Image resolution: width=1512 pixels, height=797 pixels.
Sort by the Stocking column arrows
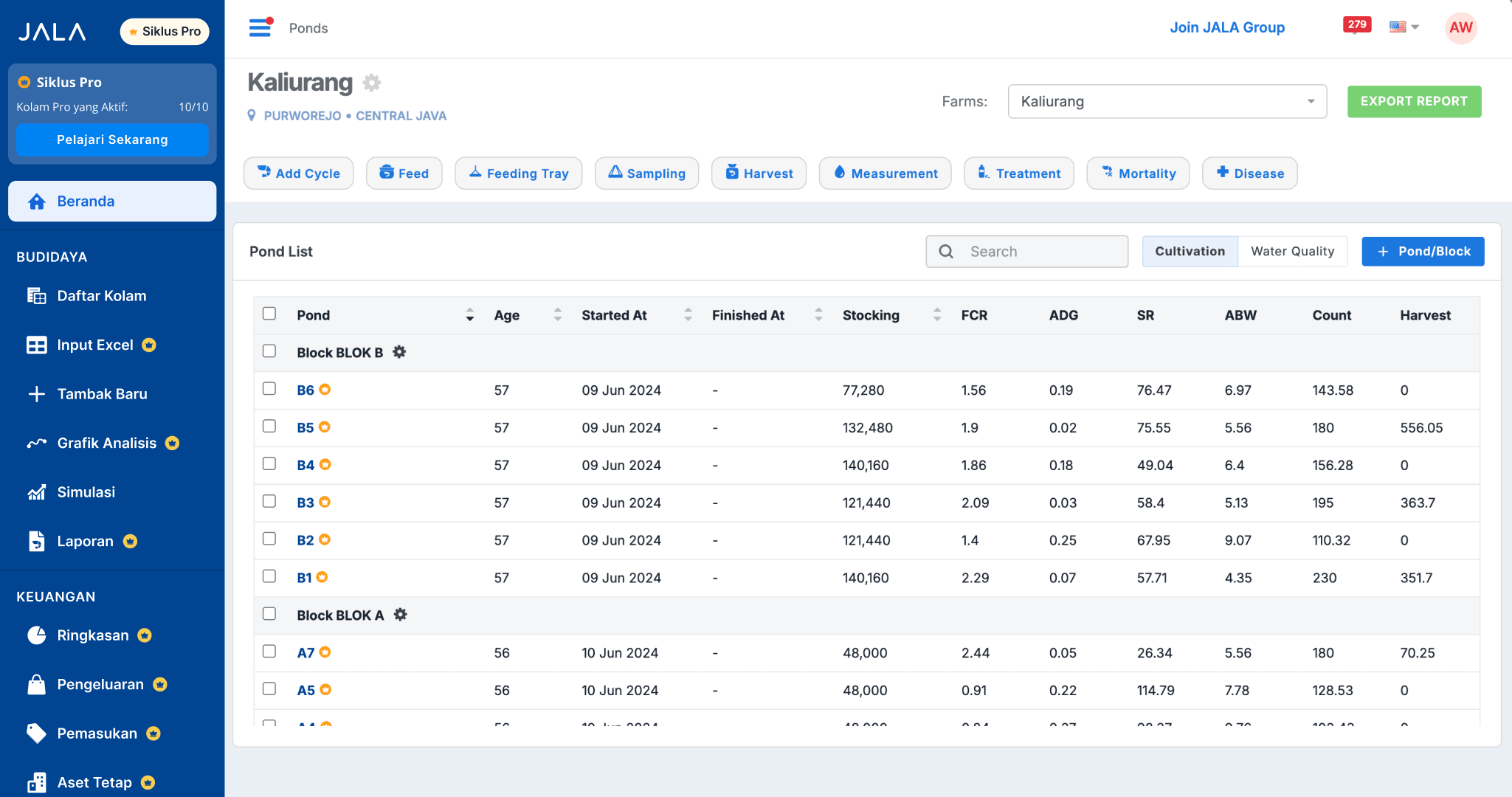coord(937,315)
